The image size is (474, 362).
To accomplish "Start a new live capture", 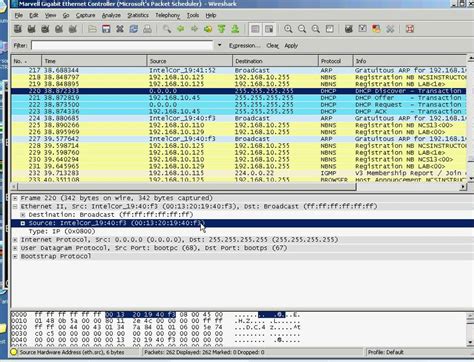I will pos(45,29).
